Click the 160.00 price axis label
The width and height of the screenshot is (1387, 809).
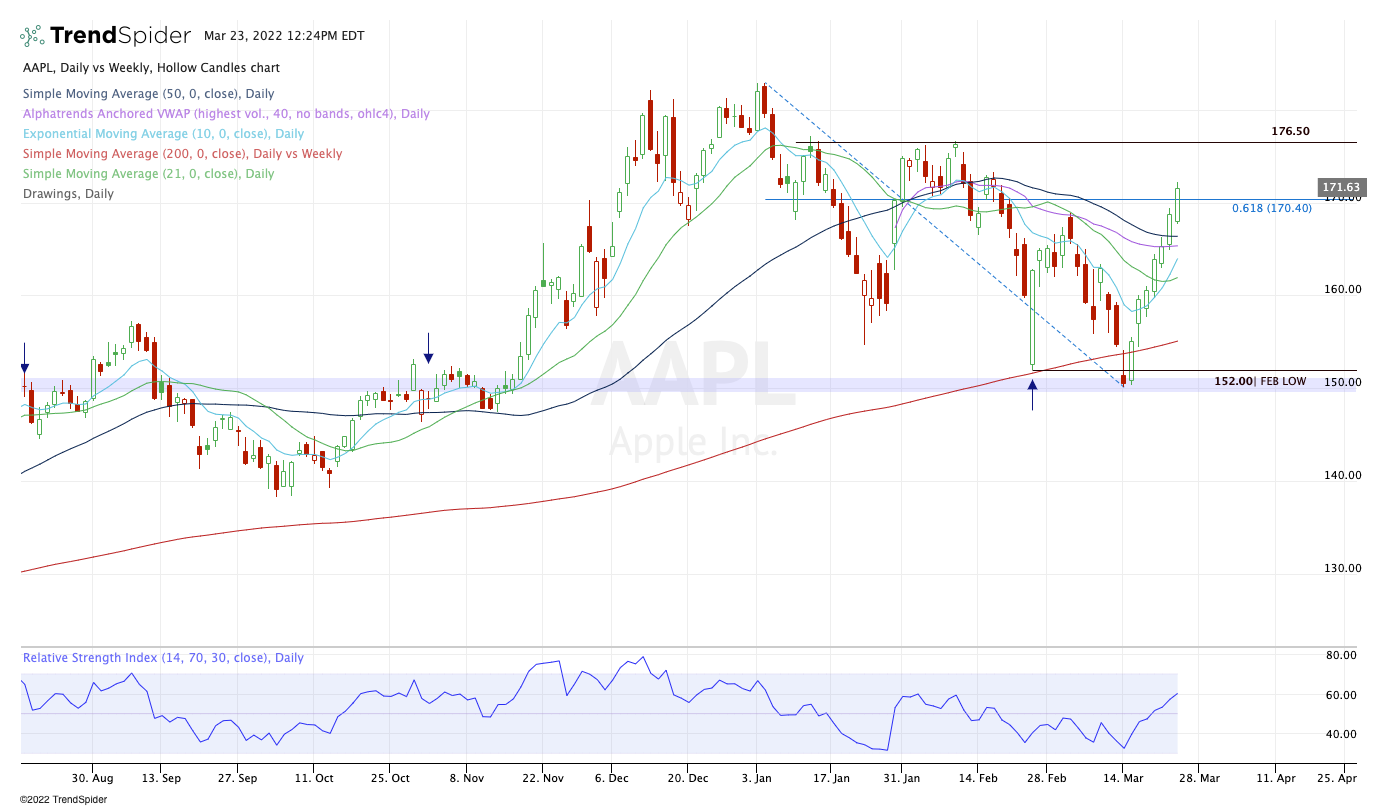click(x=1342, y=290)
